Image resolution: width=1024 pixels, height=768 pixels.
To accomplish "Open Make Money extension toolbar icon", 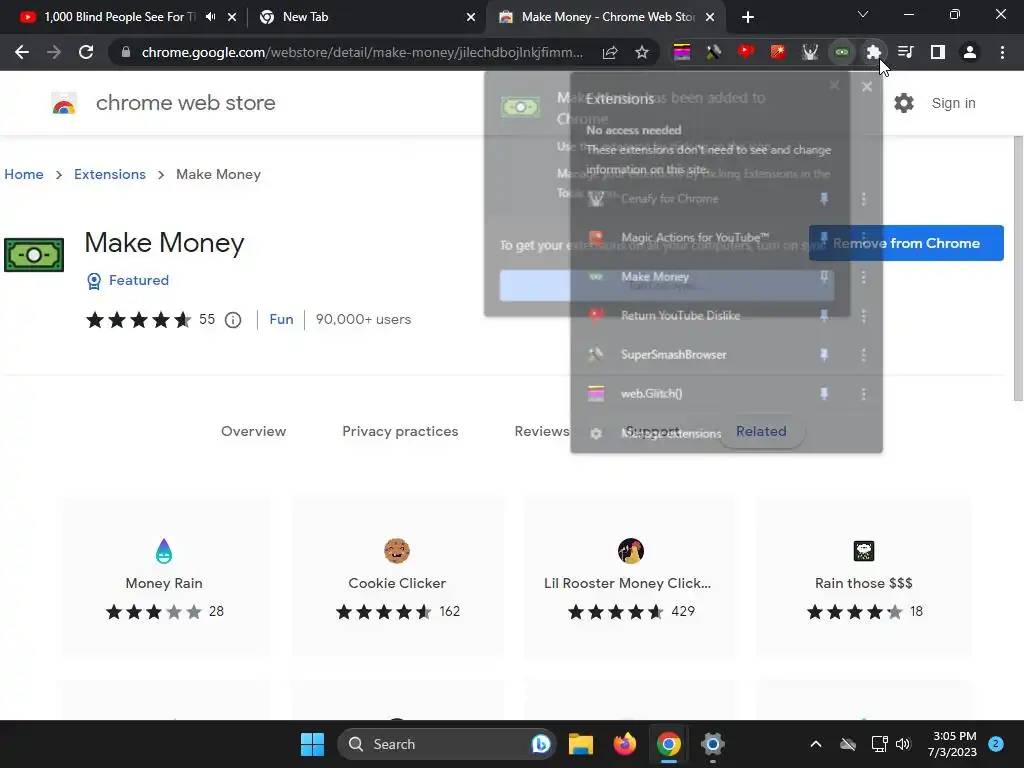I will pyautogui.click(x=842, y=52).
